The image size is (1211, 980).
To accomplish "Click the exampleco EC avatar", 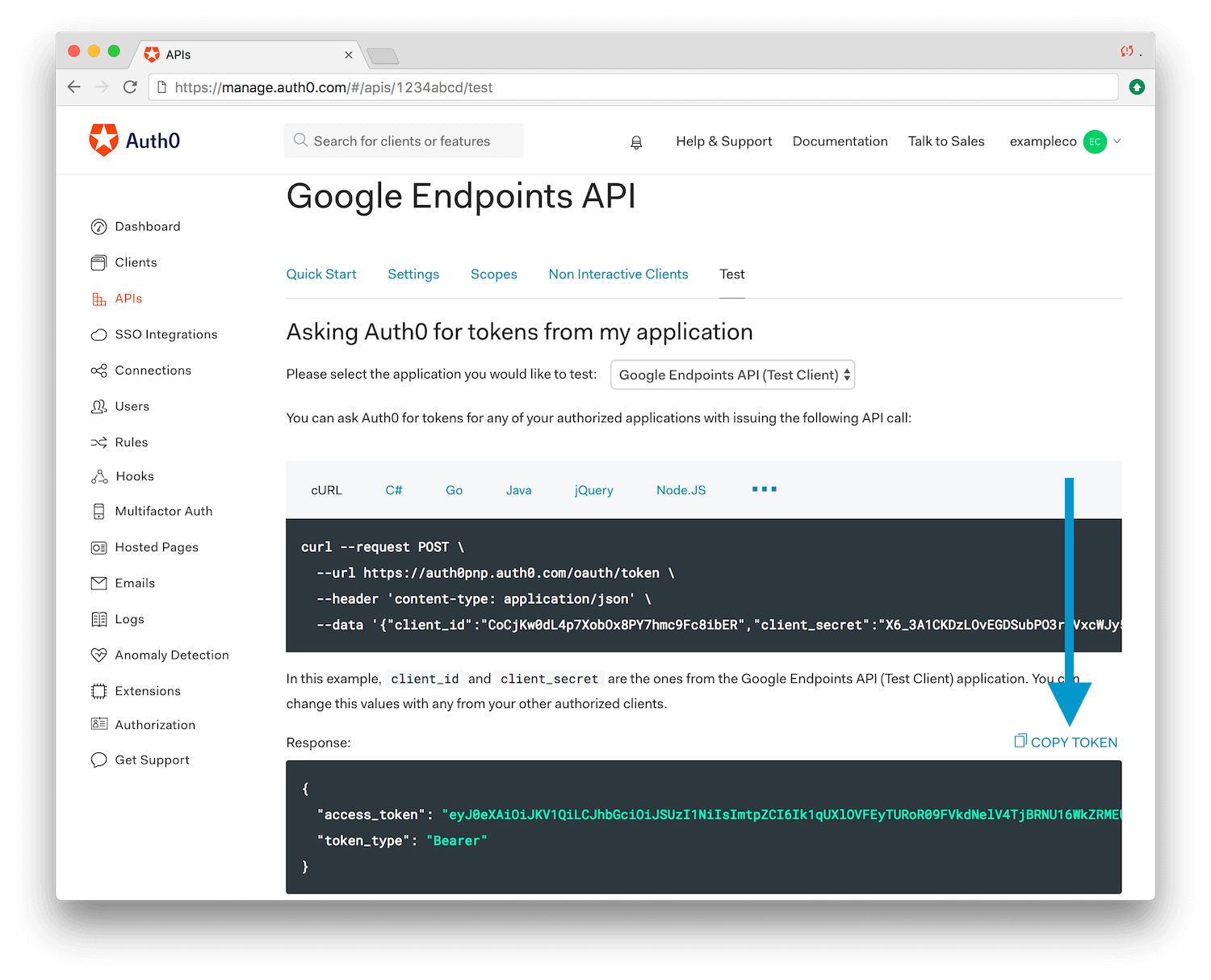I will click(1095, 141).
